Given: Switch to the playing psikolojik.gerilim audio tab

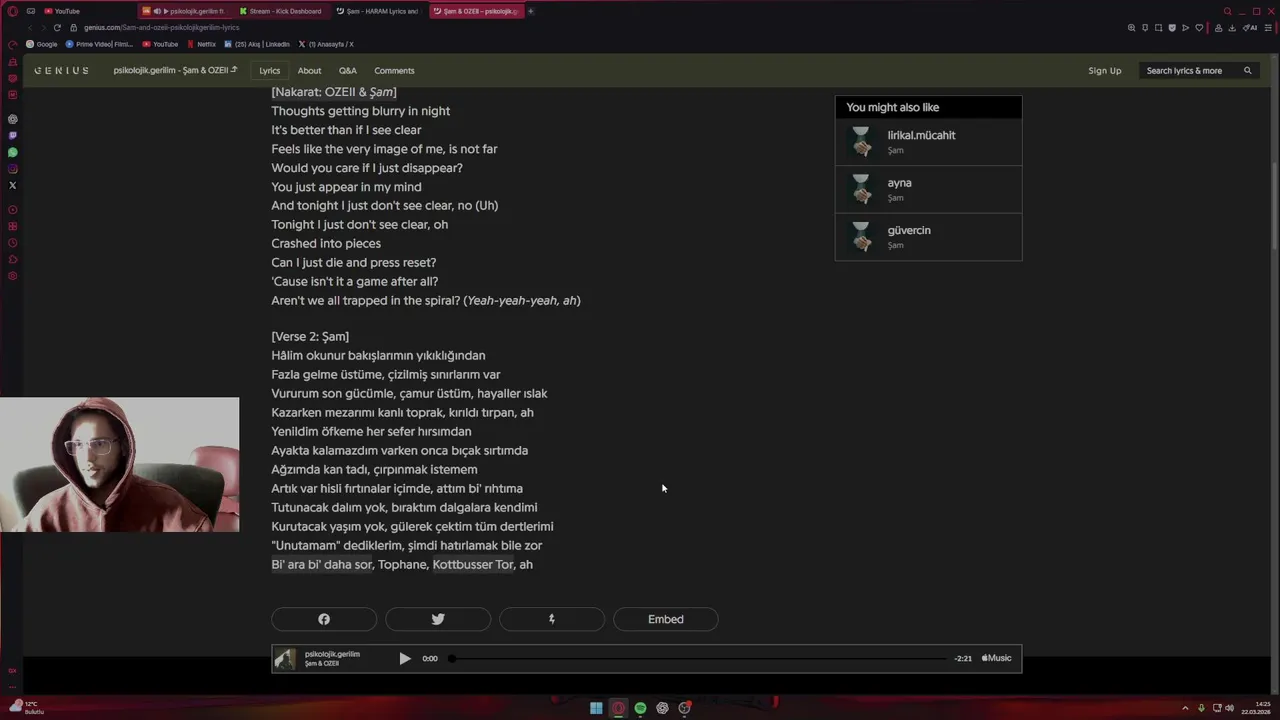Looking at the screenshot, I should [x=185, y=11].
